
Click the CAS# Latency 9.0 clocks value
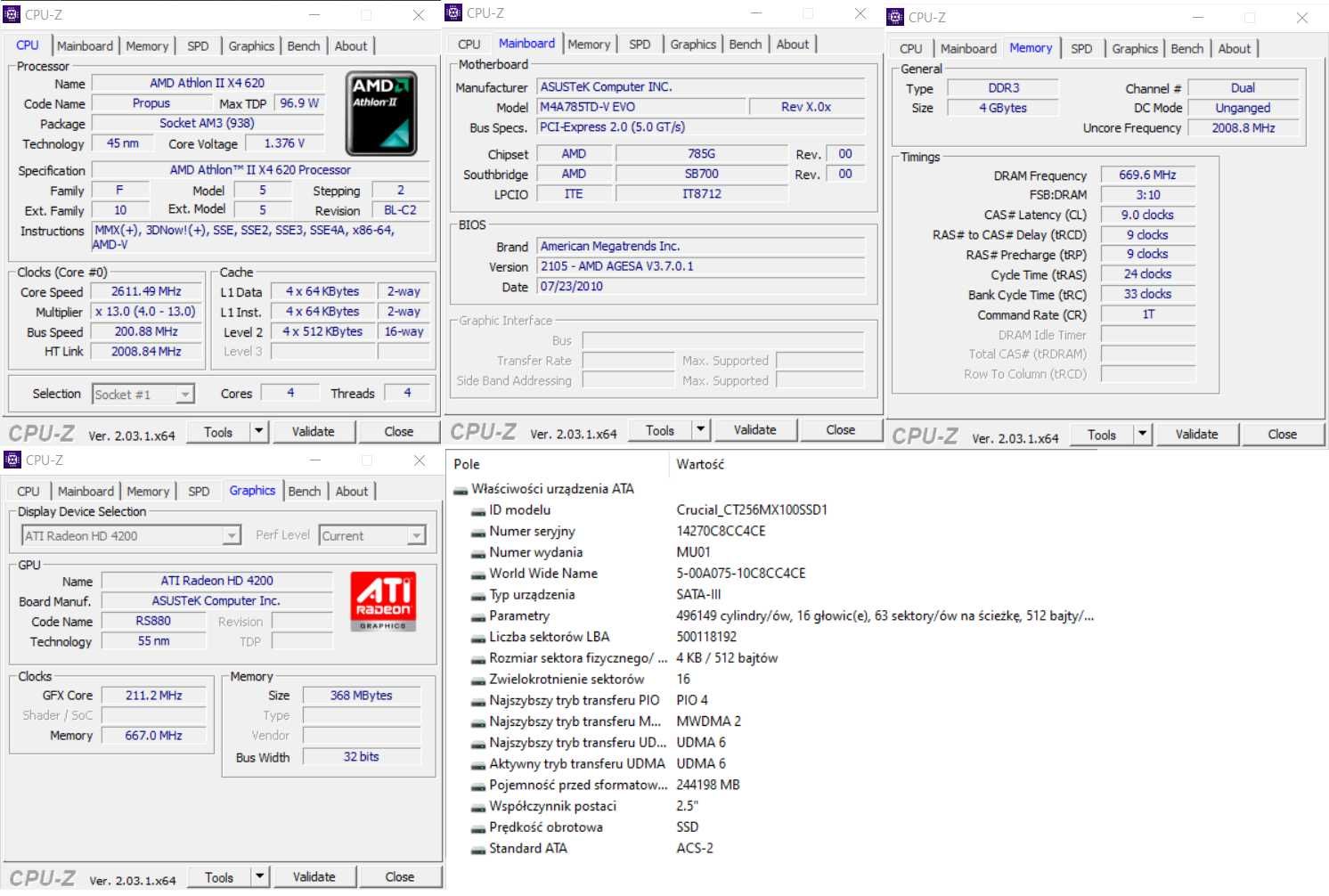1147,216
